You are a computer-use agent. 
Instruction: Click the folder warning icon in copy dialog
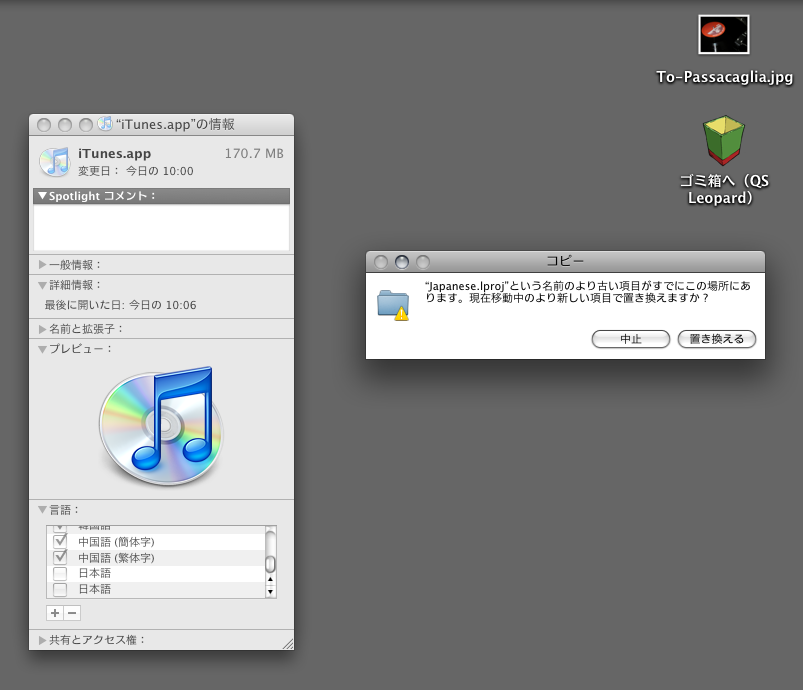tap(393, 305)
